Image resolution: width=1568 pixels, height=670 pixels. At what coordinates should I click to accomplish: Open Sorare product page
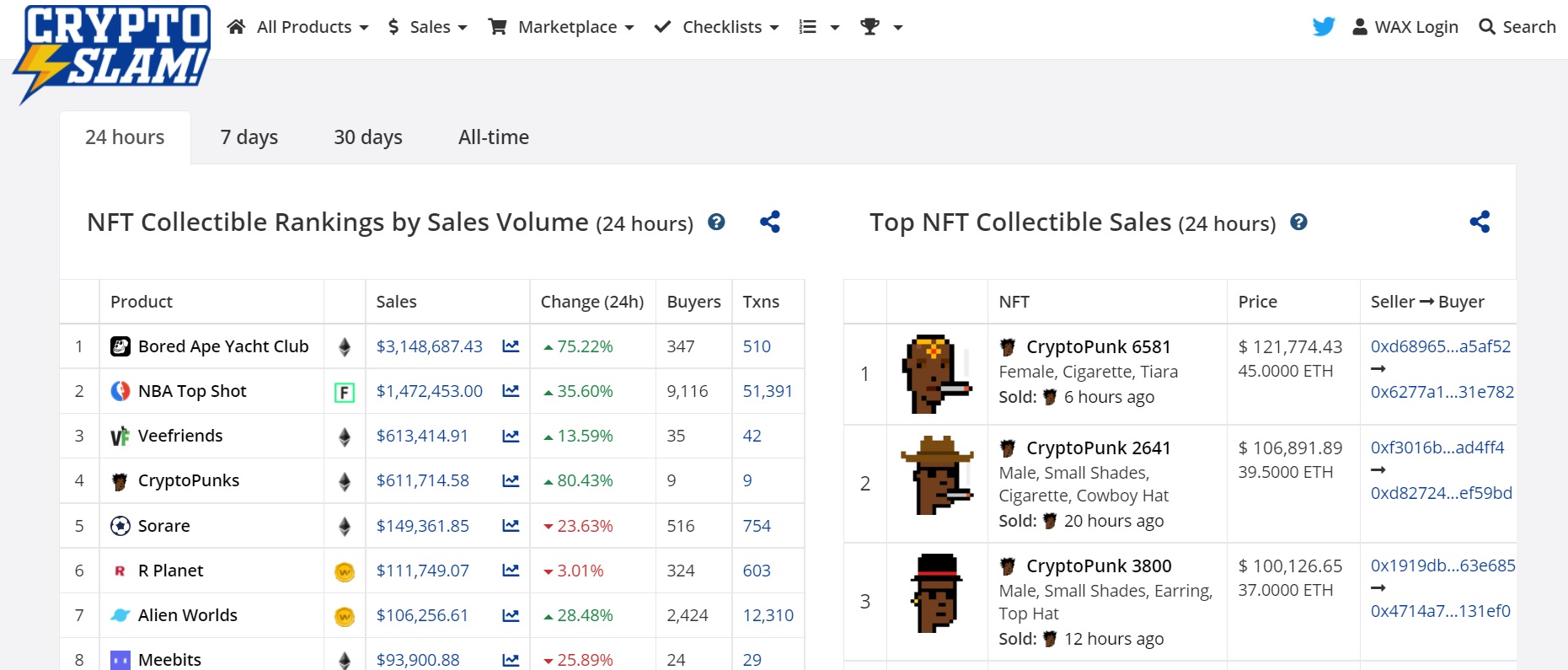164,526
